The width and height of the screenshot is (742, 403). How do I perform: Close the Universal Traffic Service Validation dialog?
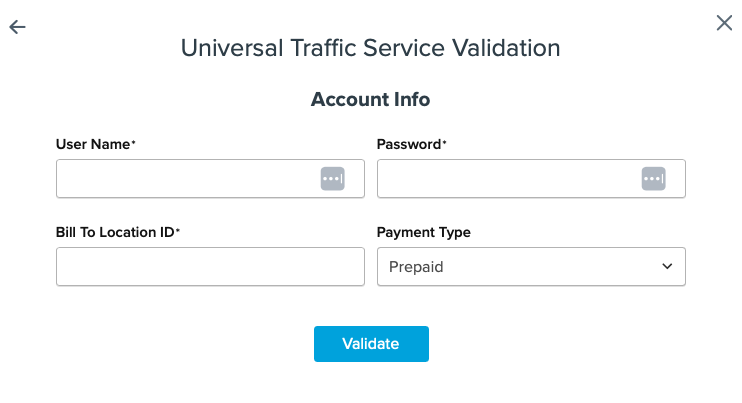(724, 23)
